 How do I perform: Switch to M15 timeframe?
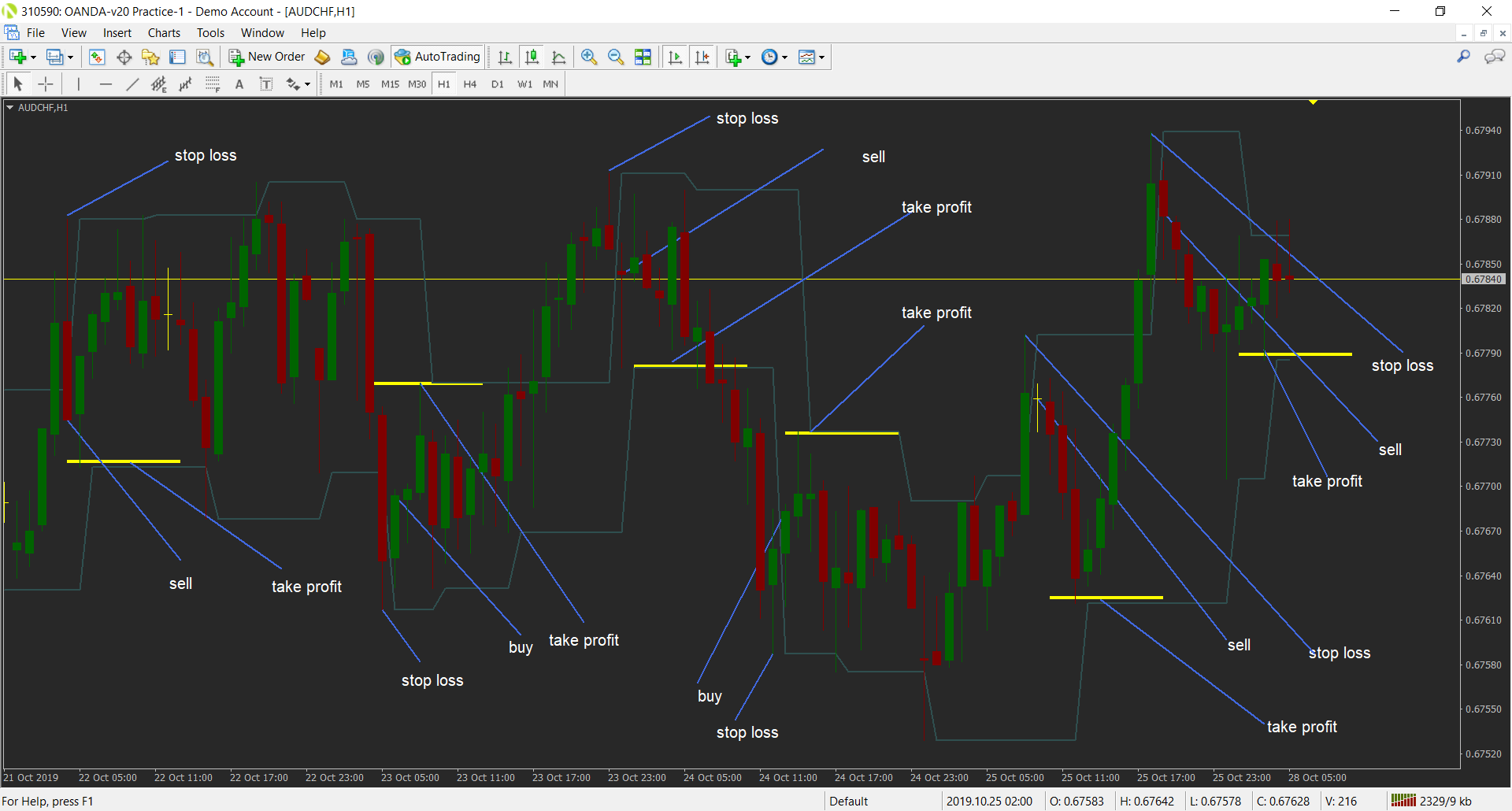coord(390,84)
